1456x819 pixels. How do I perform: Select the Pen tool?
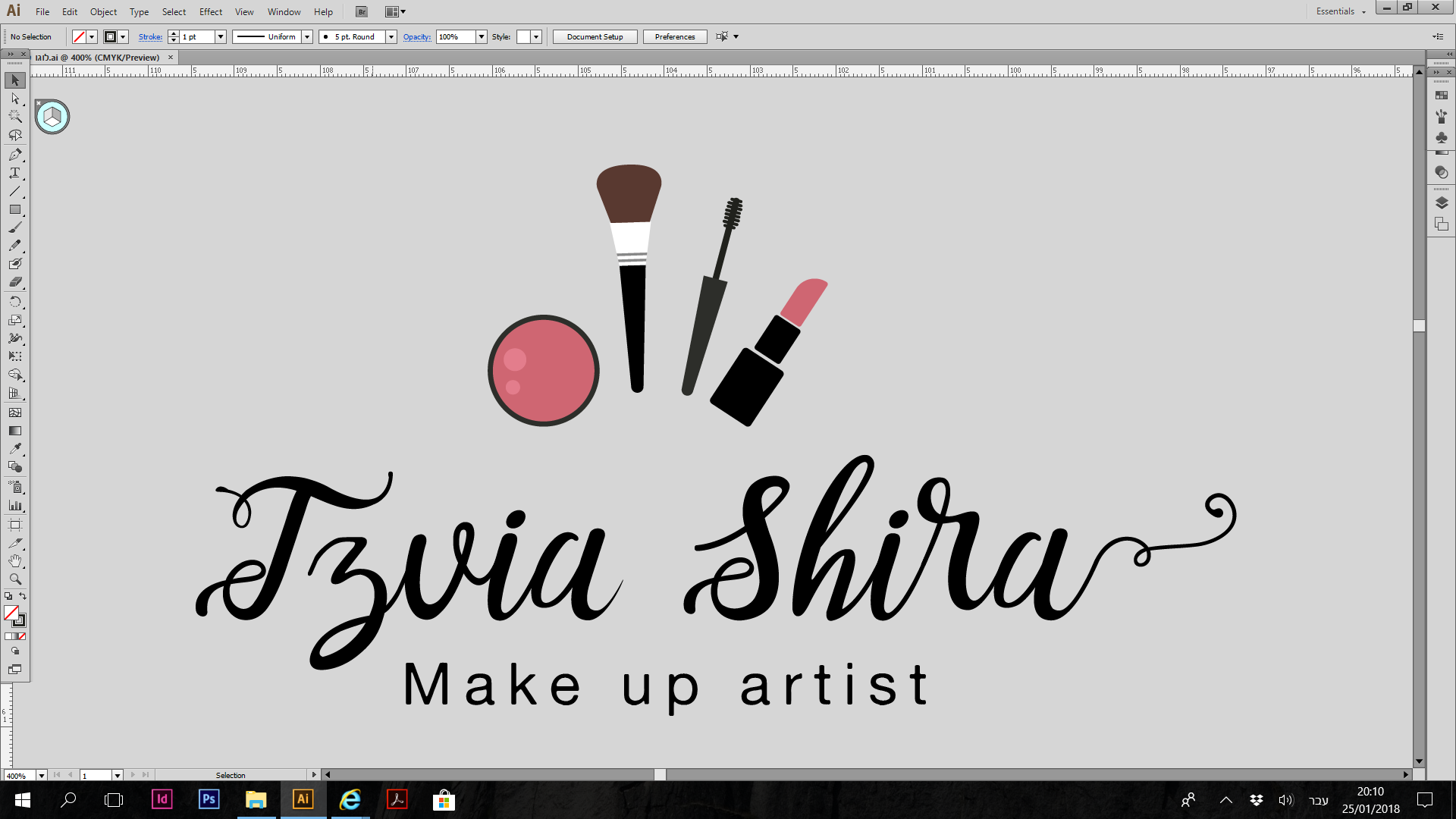coord(14,155)
